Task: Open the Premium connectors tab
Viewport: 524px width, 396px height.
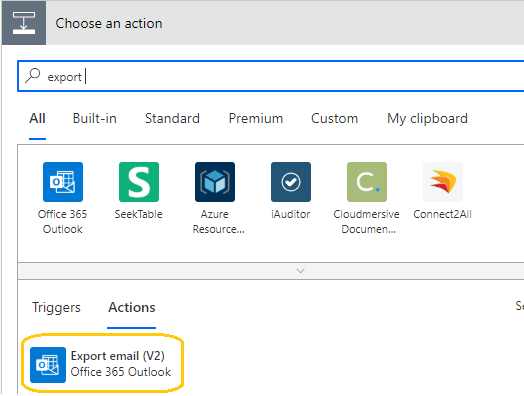Action: point(256,119)
